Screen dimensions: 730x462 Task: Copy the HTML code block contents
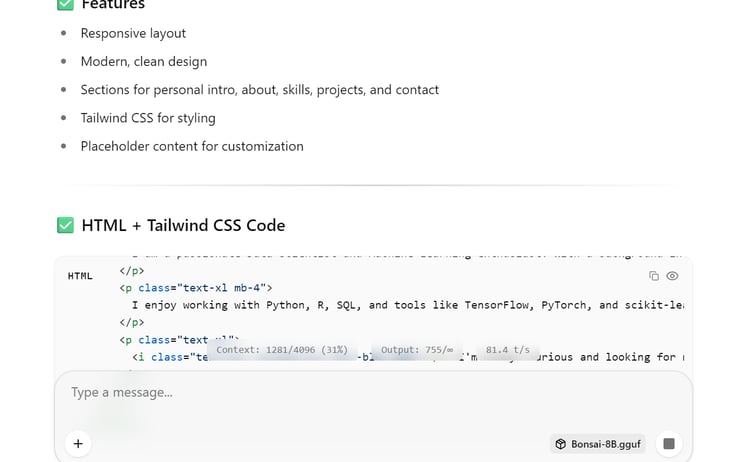click(654, 276)
